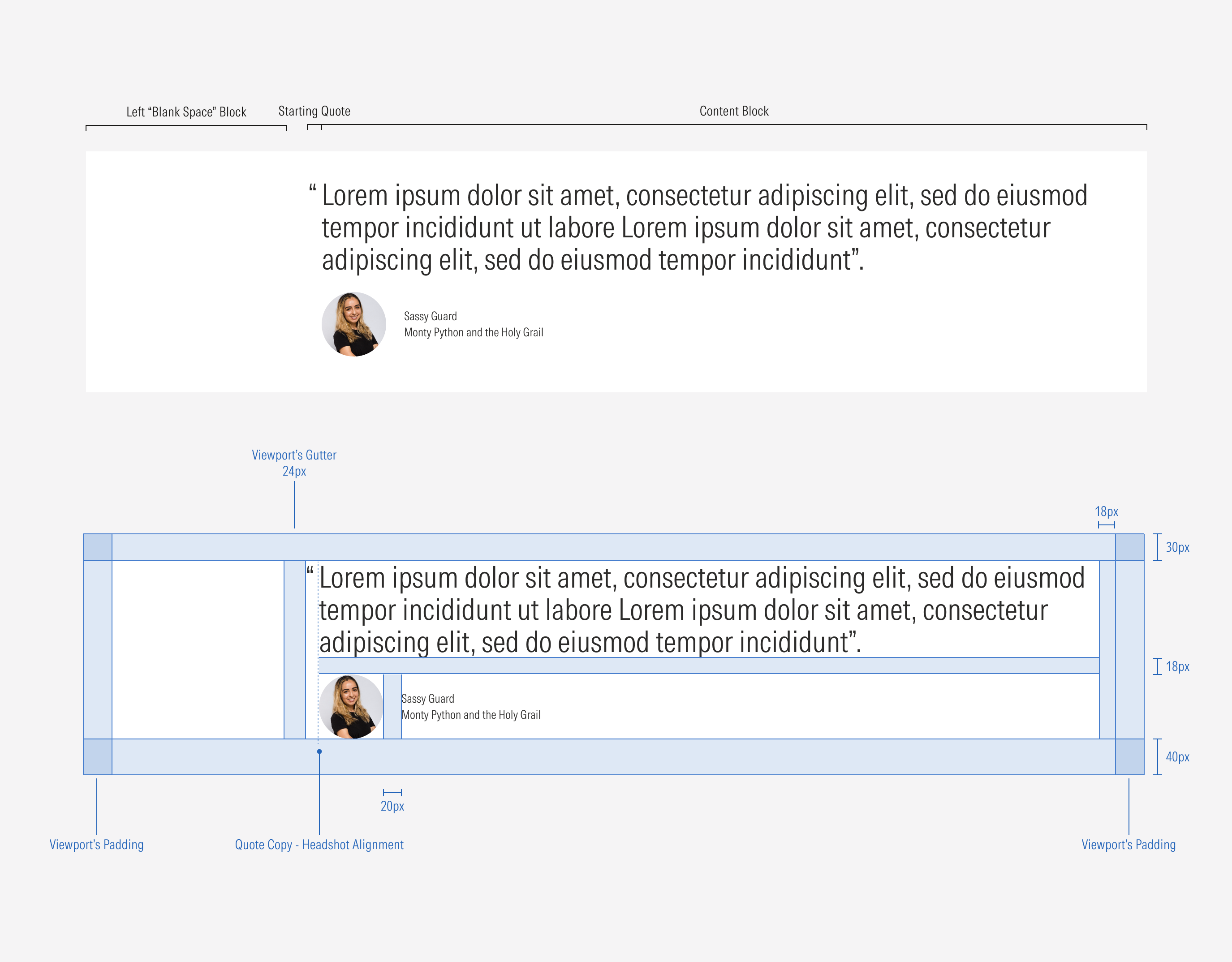Select the Content Block label
1232x962 pixels.
coord(734,111)
